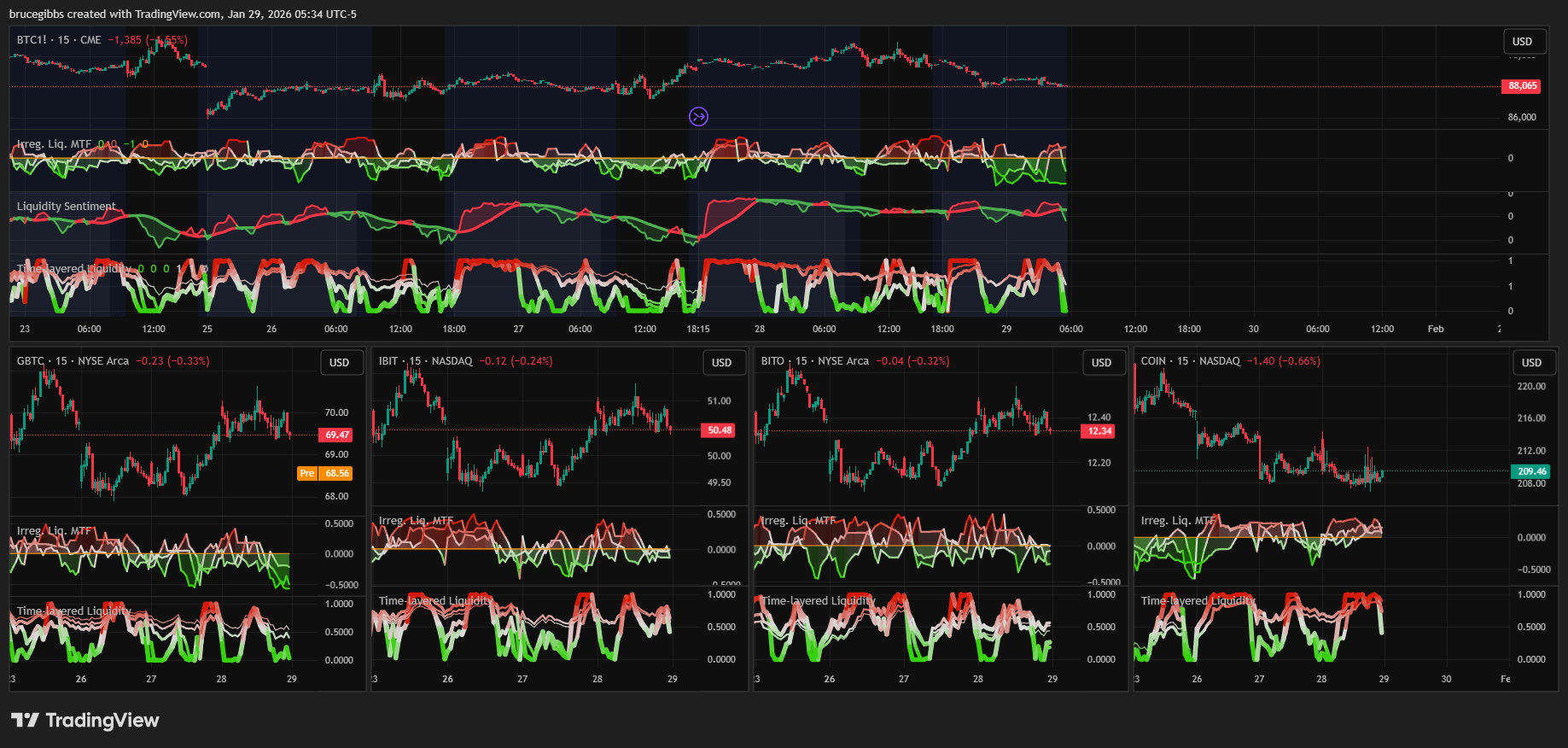Image resolution: width=1568 pixels, height=748 pixels.
Task: Click the red 88,065 price label
Action: point(1522,86)
